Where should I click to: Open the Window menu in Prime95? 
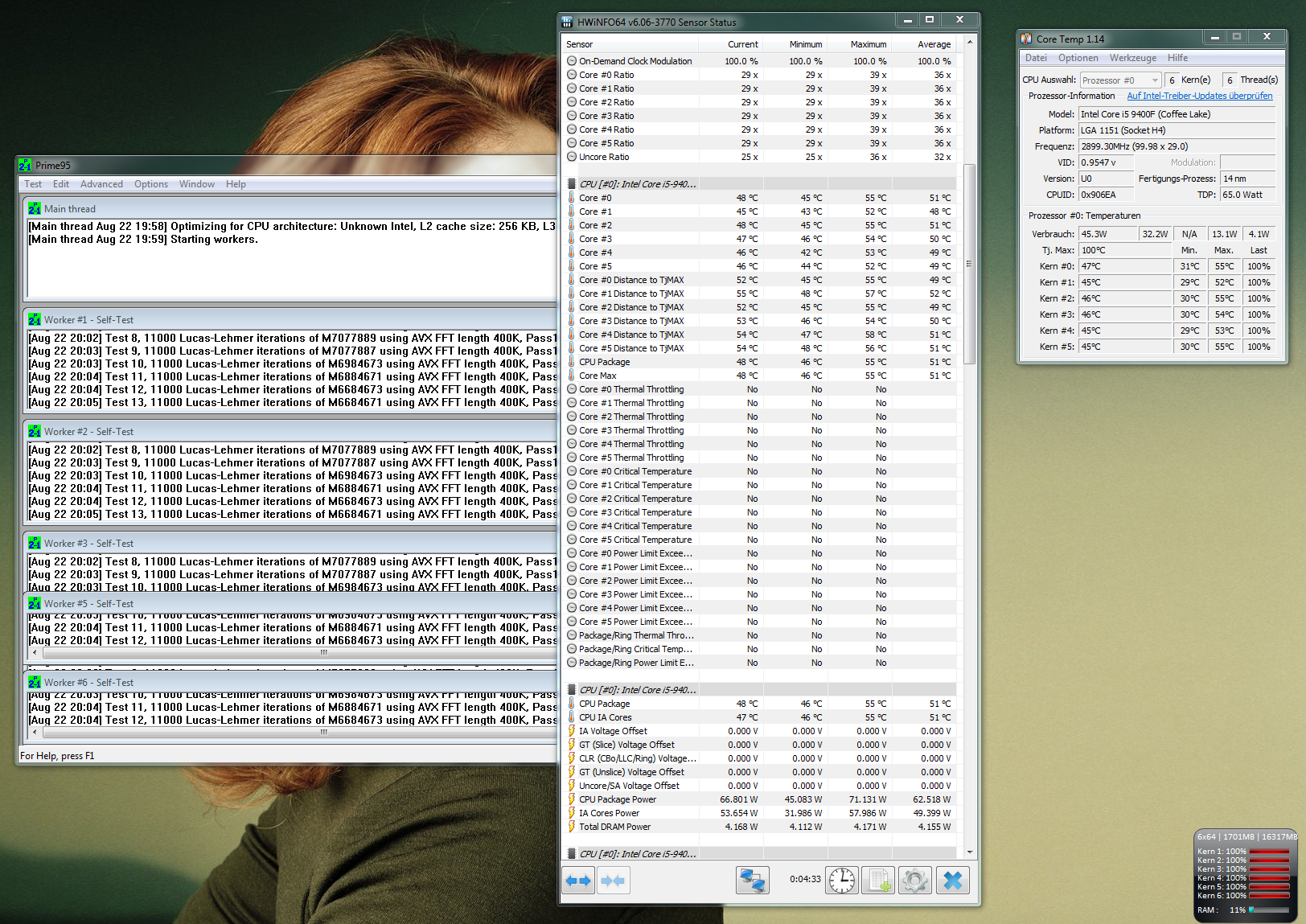click(197, 184)
